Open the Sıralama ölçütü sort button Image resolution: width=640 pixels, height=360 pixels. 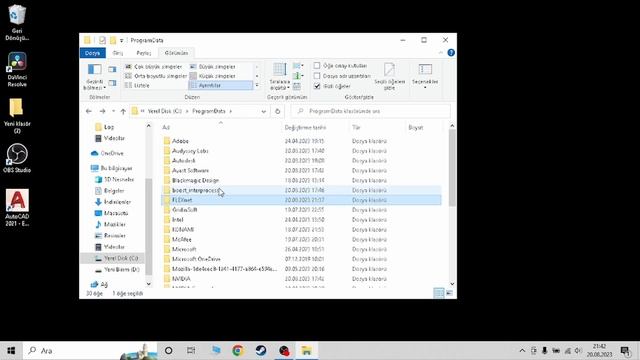280,76
